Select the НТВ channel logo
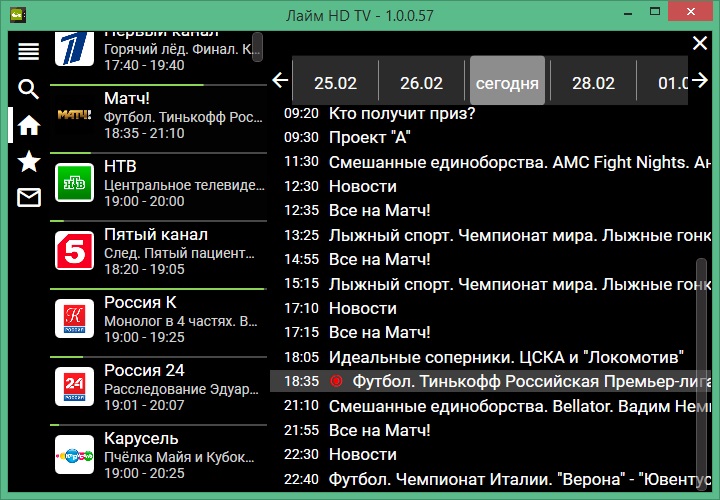This screenshot has height=500, width=720. (74, 183)
